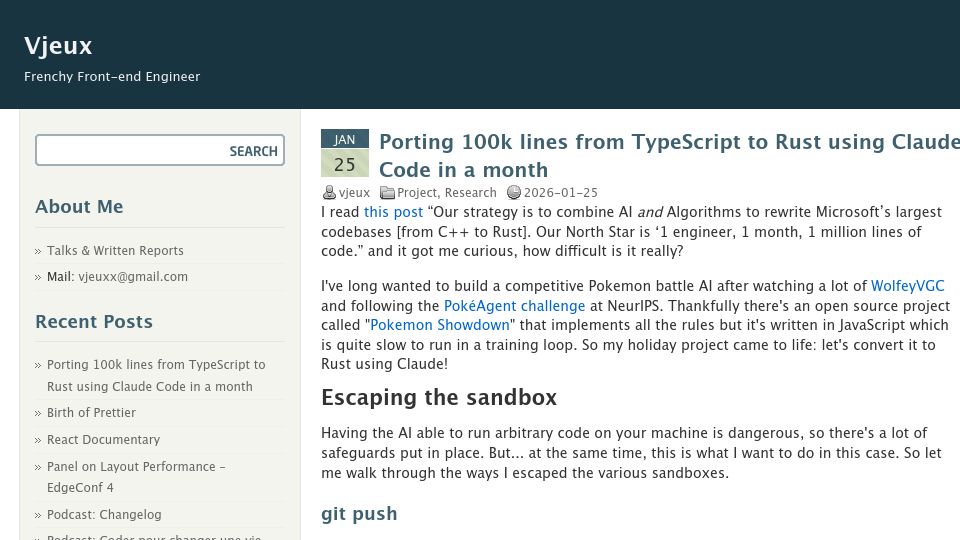Open Talks & Written Reports link

(x=115, y=250)
